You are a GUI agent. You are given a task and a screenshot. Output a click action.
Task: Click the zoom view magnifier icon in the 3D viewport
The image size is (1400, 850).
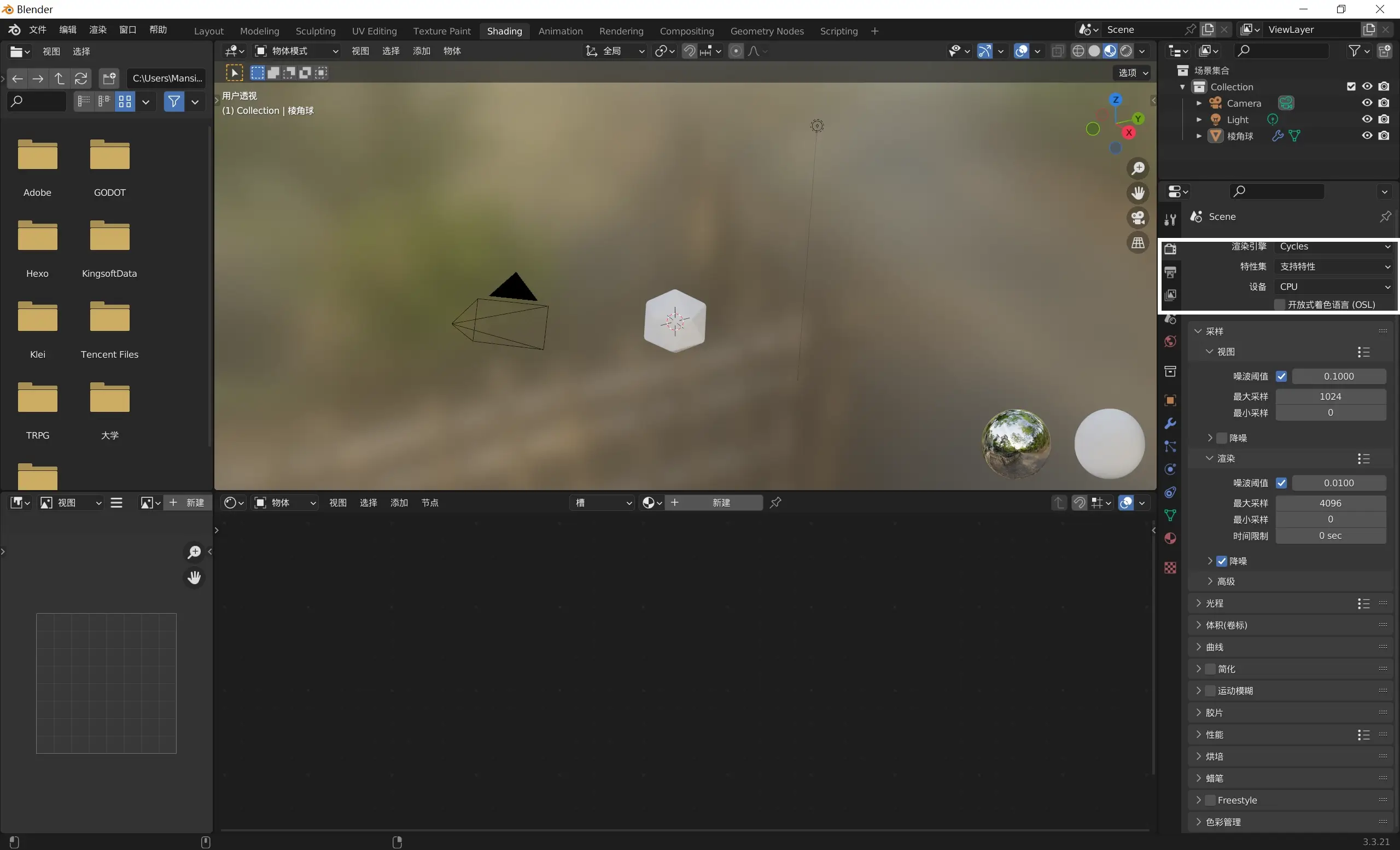click(x=1138, y=169)
